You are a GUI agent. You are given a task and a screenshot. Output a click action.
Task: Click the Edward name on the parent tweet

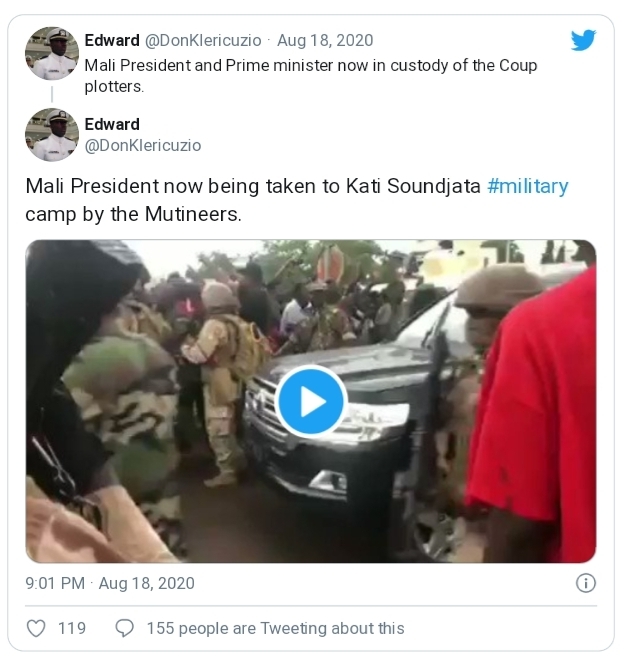click(112, 41)
